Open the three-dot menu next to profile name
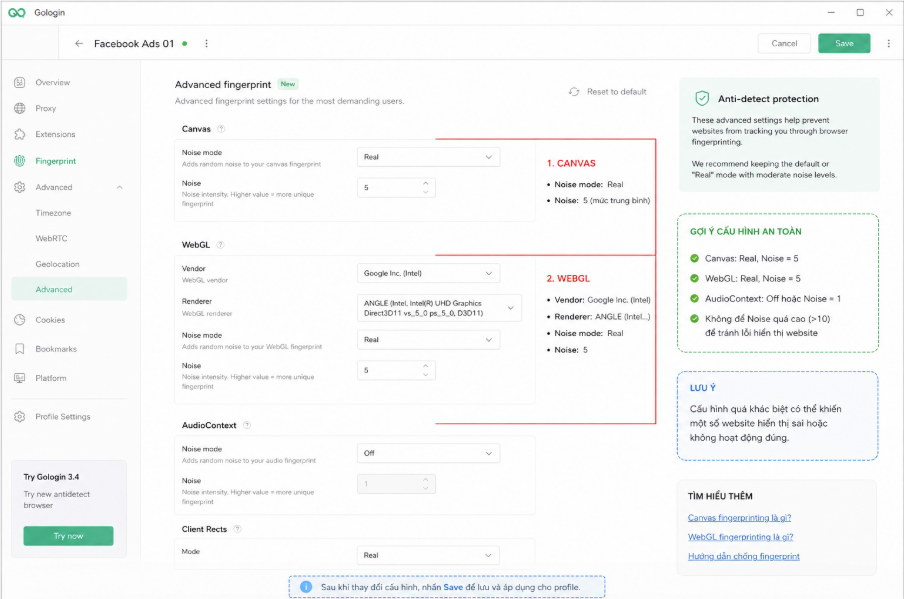This screenshot has height=599, width=904. point(206,44)
